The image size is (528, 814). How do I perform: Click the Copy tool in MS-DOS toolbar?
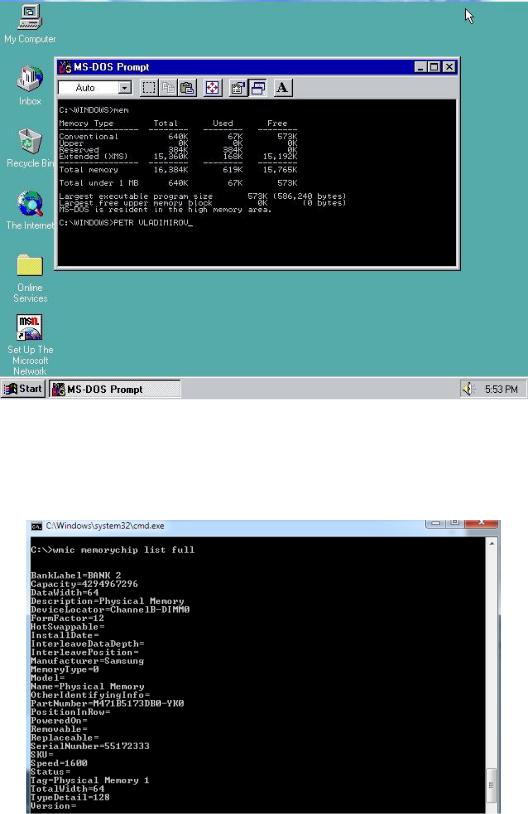point(168,88)
